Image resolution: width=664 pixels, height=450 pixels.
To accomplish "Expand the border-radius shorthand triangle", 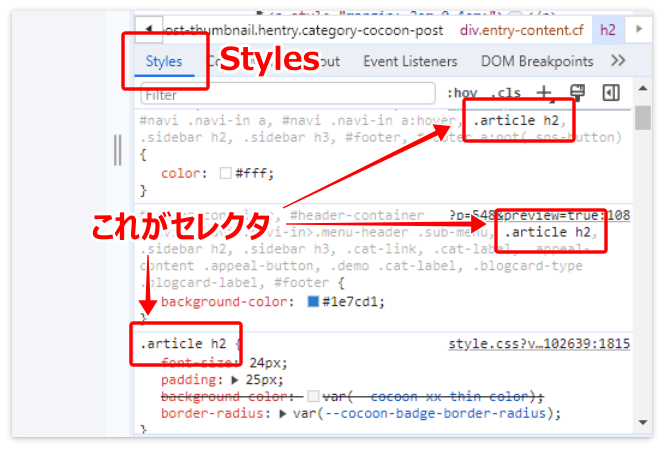I will click(x=283, y=414).
